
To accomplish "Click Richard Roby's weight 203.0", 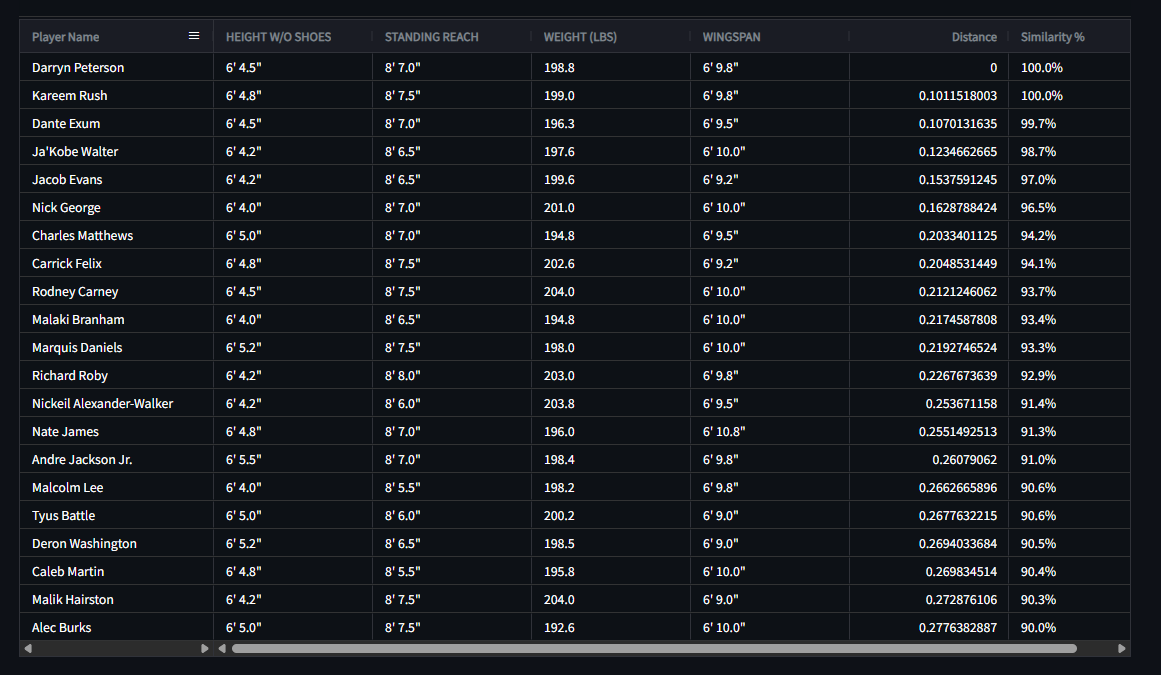I will (x=559, y=376).
